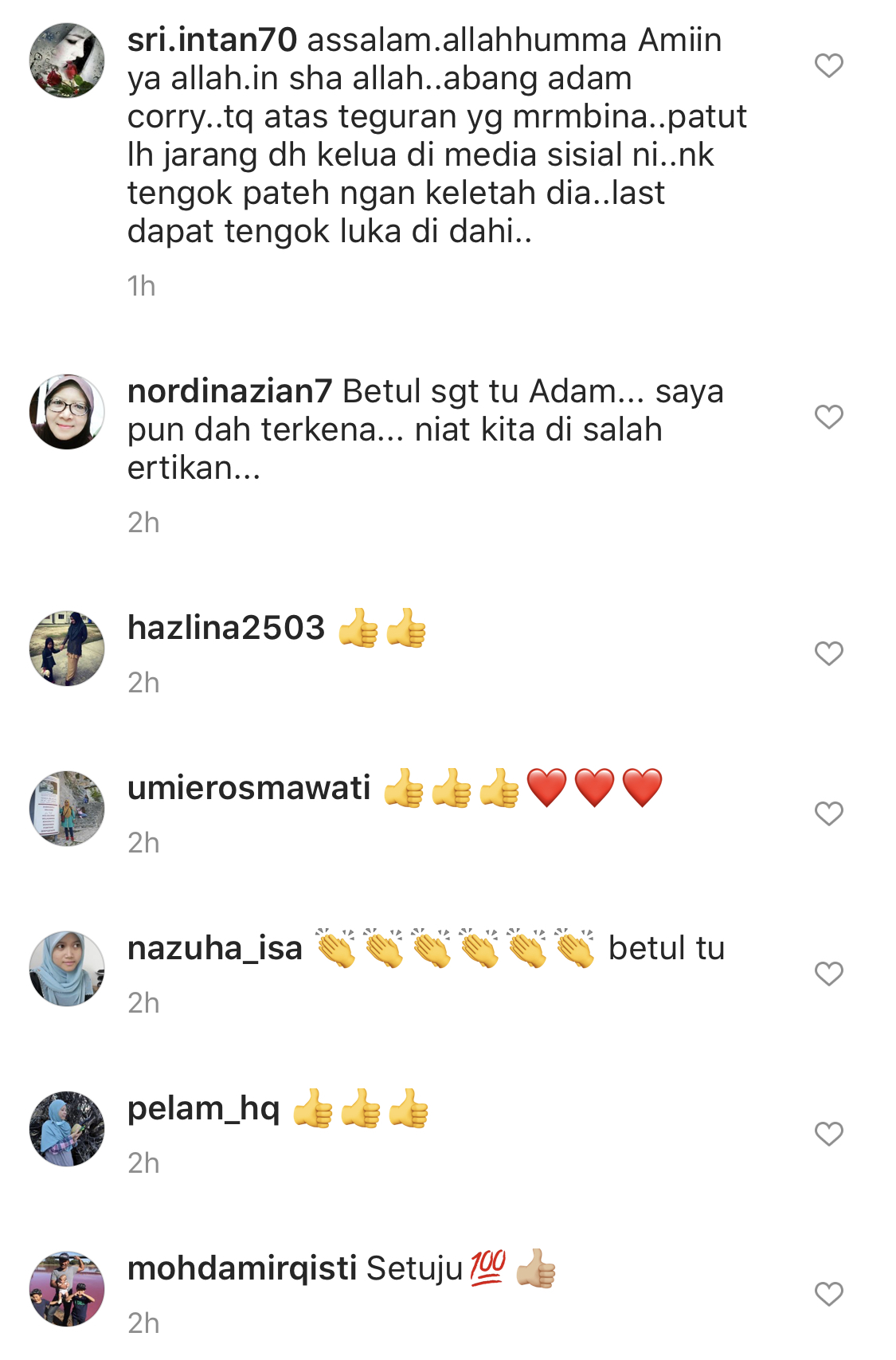The width and height of the screenshot is (896, 1360).
Task: Open the nordinazian7 username link
Action: coord(230,391)
